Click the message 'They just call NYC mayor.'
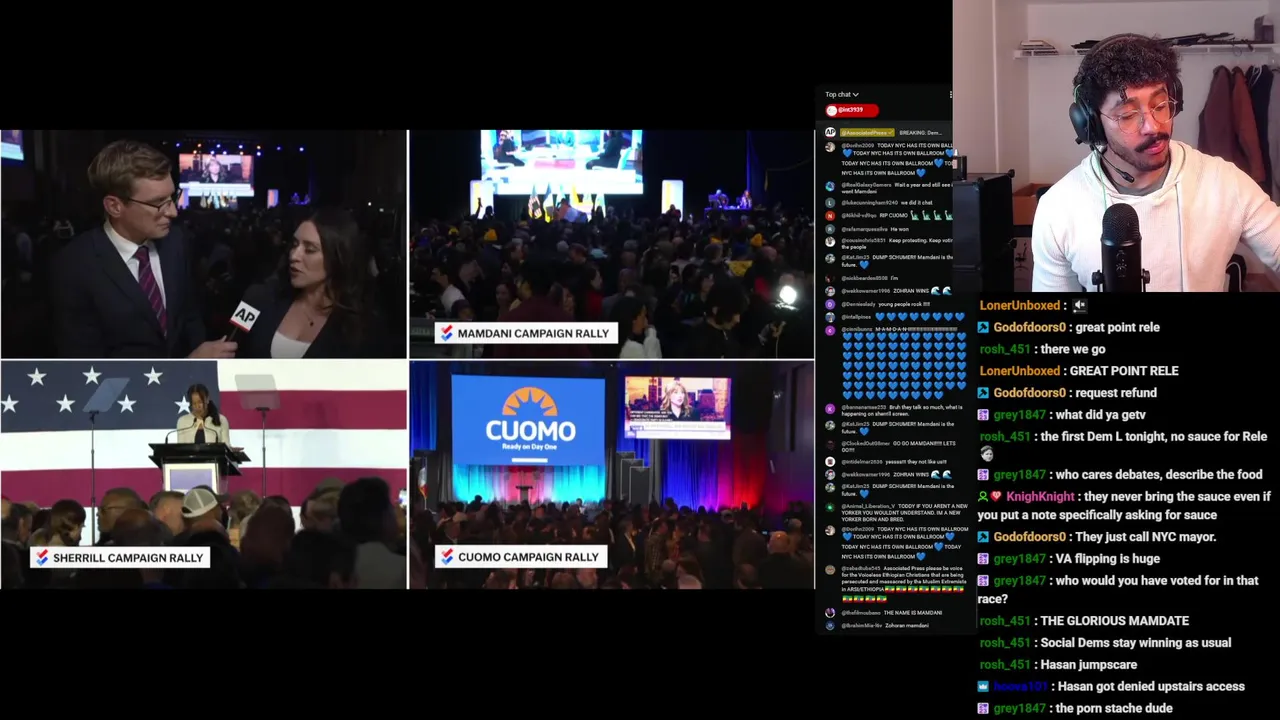 [1145, 537]
